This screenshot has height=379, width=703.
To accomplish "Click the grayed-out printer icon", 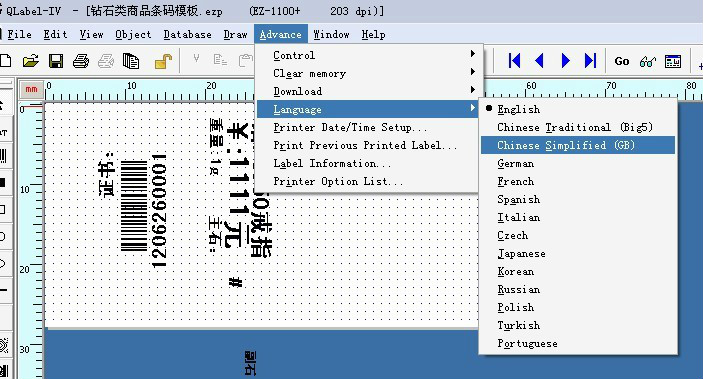I will point(106,61).
